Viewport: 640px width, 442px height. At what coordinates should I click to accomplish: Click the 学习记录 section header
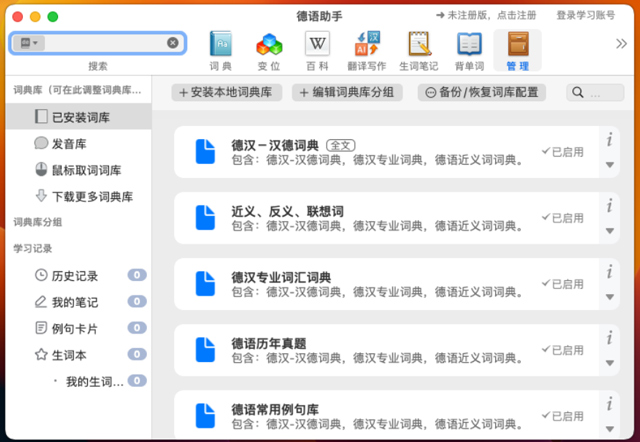33,249
